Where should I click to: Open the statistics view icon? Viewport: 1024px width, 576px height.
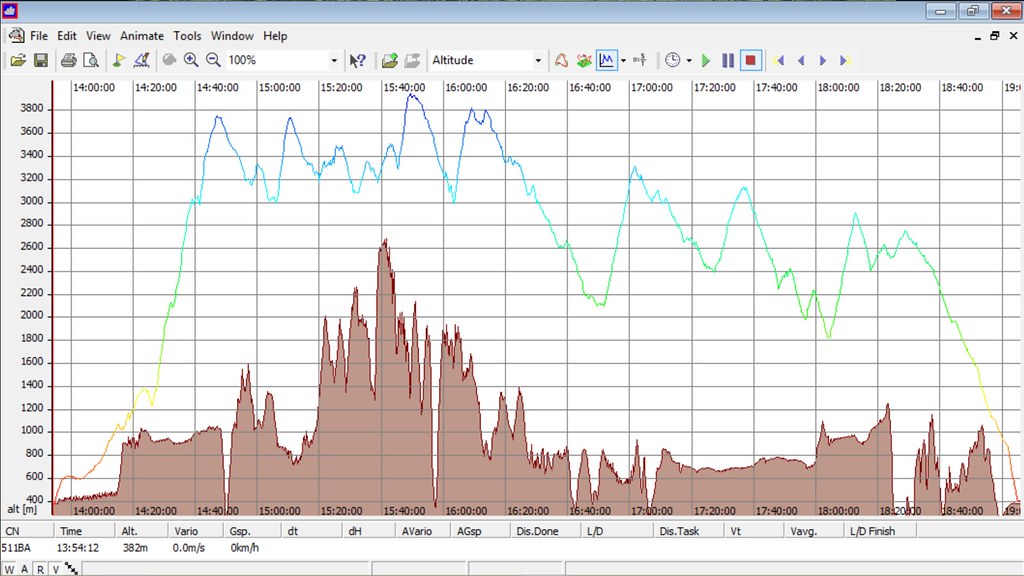(639, 61)
